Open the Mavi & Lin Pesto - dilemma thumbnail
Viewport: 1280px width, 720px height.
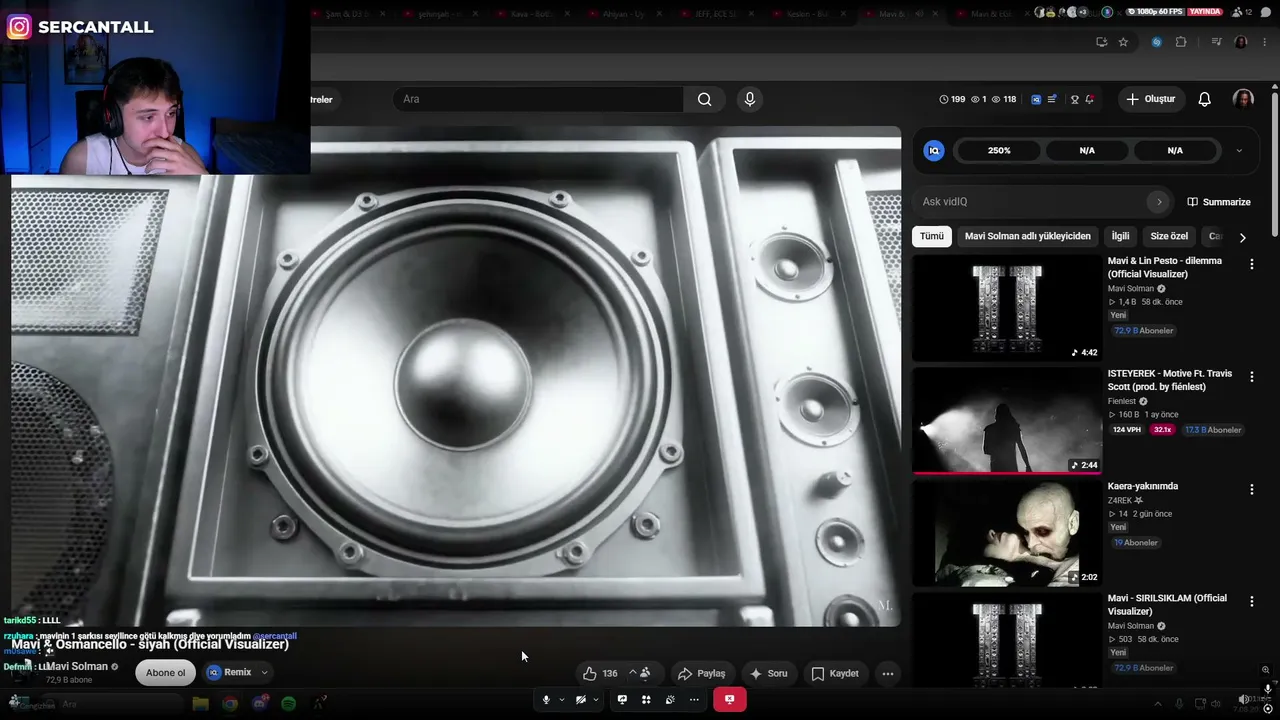(1007, 308)
